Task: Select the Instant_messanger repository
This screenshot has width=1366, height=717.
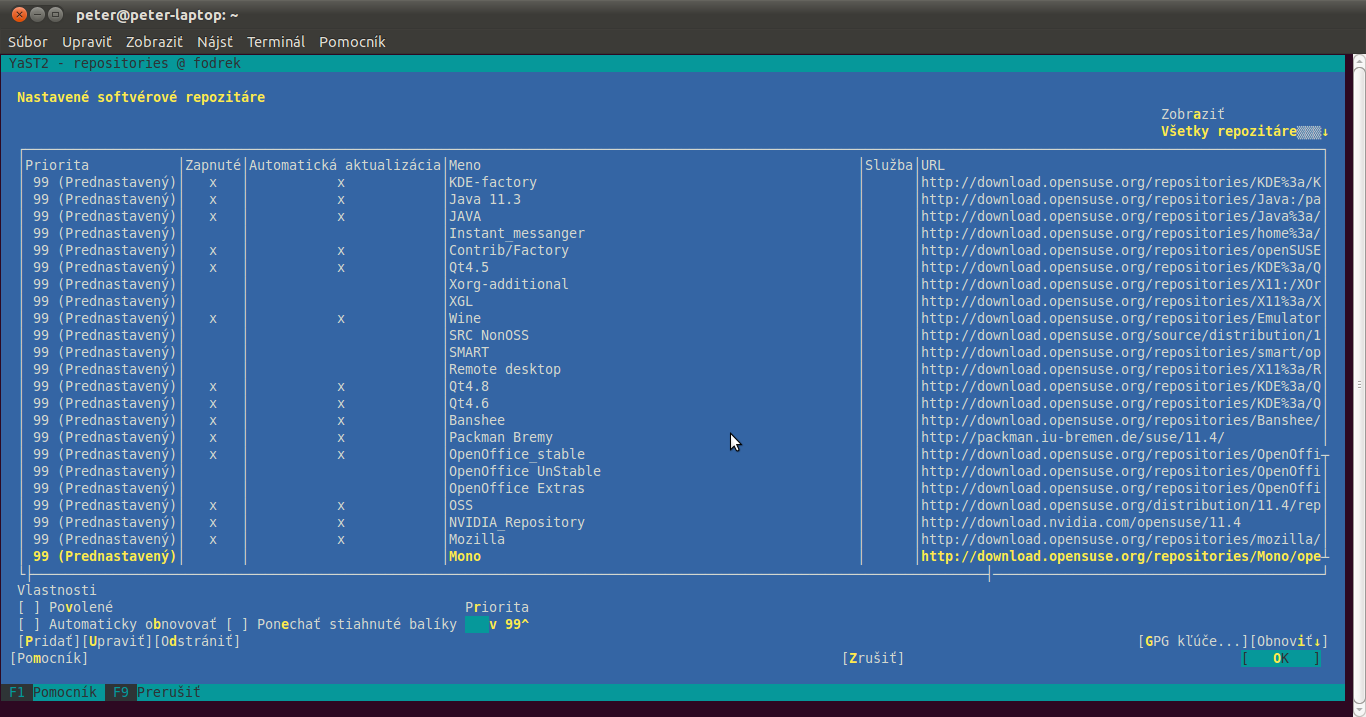Action: coord(517,233)
